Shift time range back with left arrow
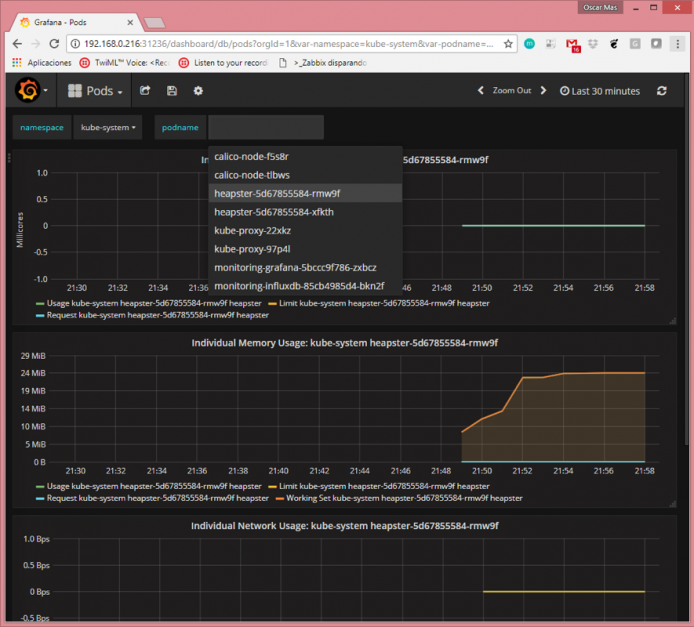The image size is (694, 627). [481, 90]
